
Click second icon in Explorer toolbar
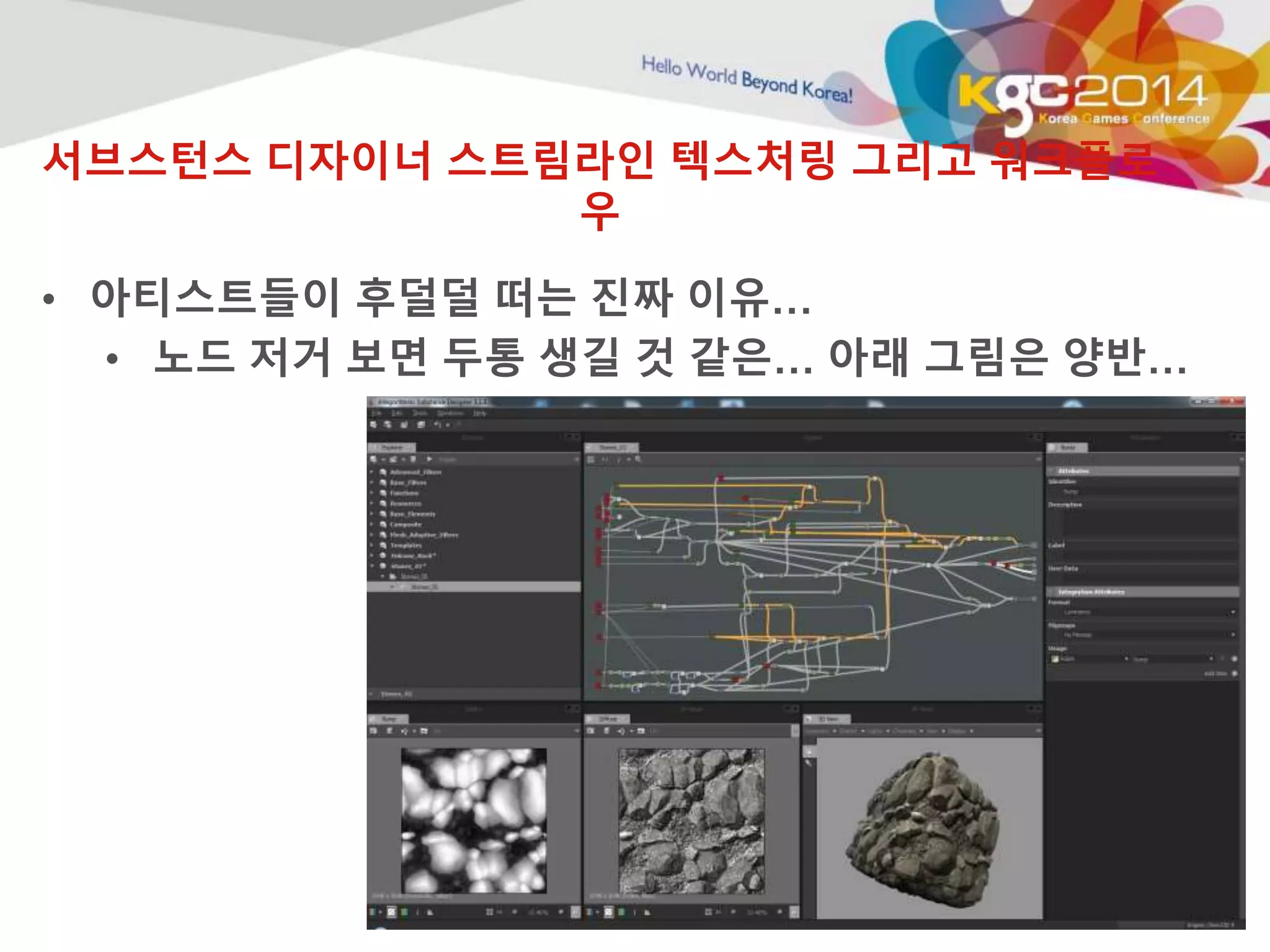point(393,459)
